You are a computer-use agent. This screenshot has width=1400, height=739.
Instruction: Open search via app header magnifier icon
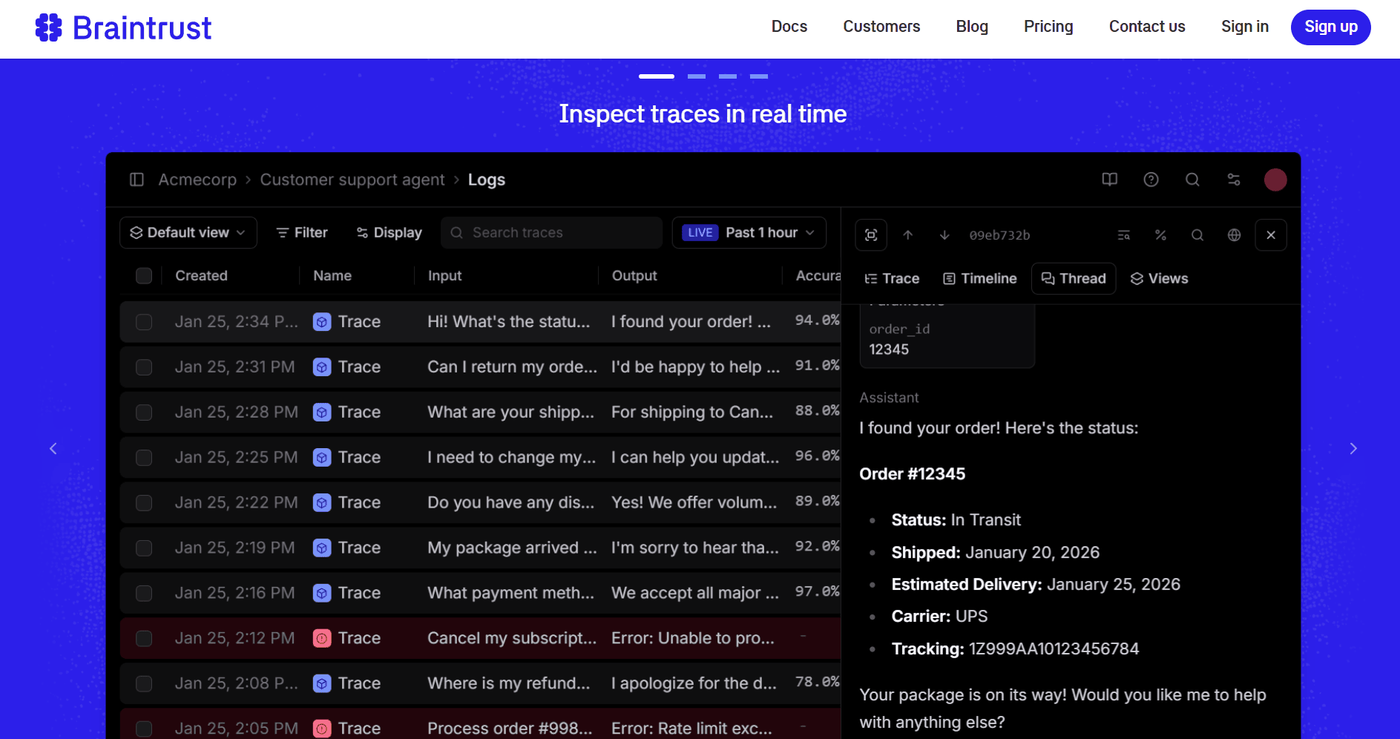click(1192, 180)
